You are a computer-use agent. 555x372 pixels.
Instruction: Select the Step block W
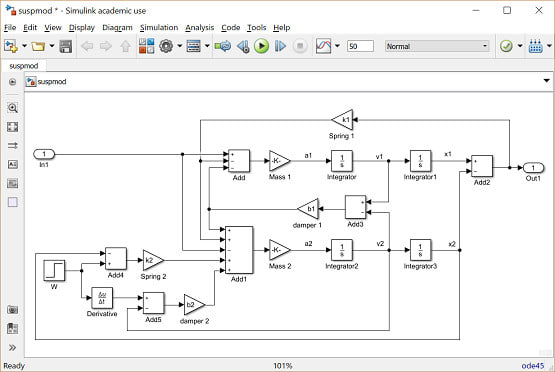[x=54, y=270]
